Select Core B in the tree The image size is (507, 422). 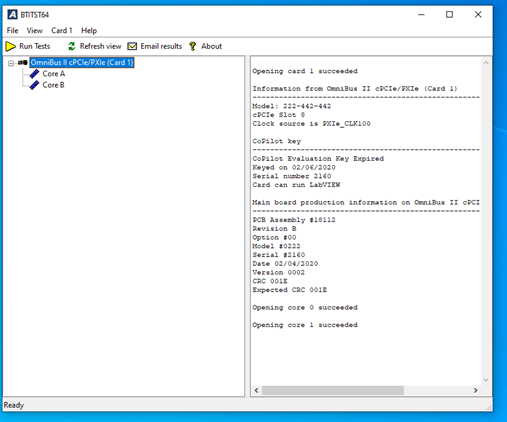[x=53, y=85]
